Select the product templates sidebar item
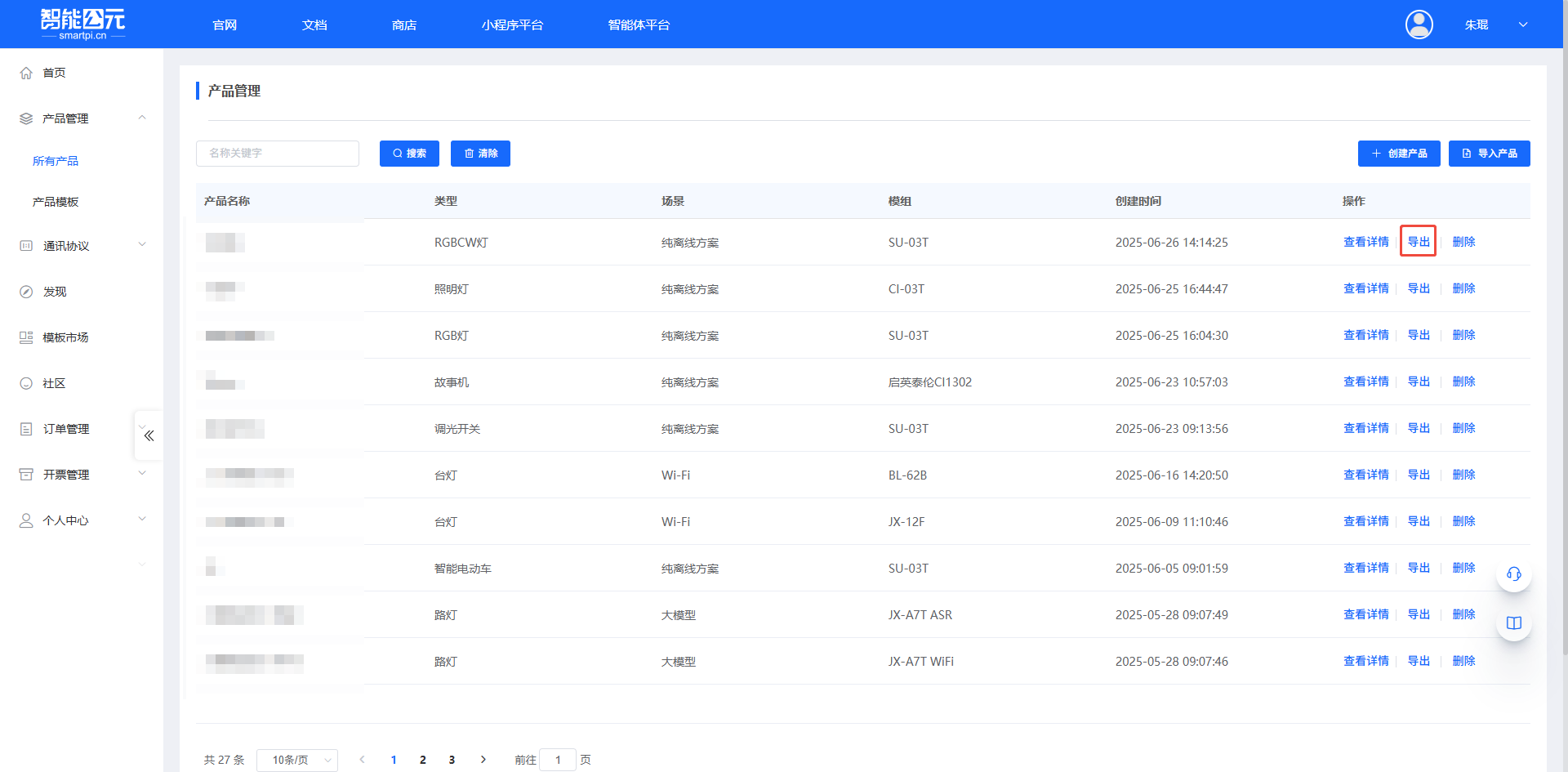Screen dimensions: 1568x772 [x=56, y=202]
